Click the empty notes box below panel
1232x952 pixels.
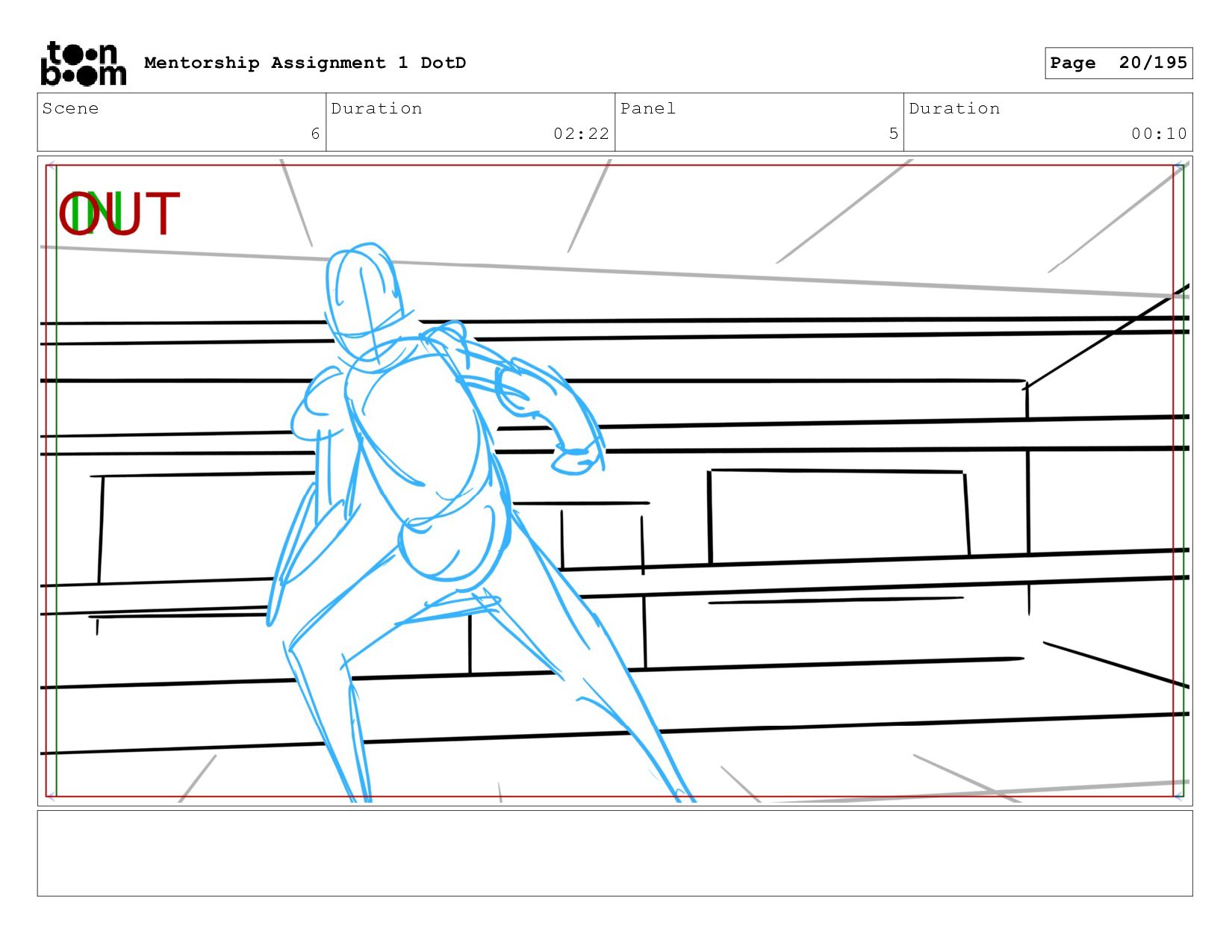point(615,853)
